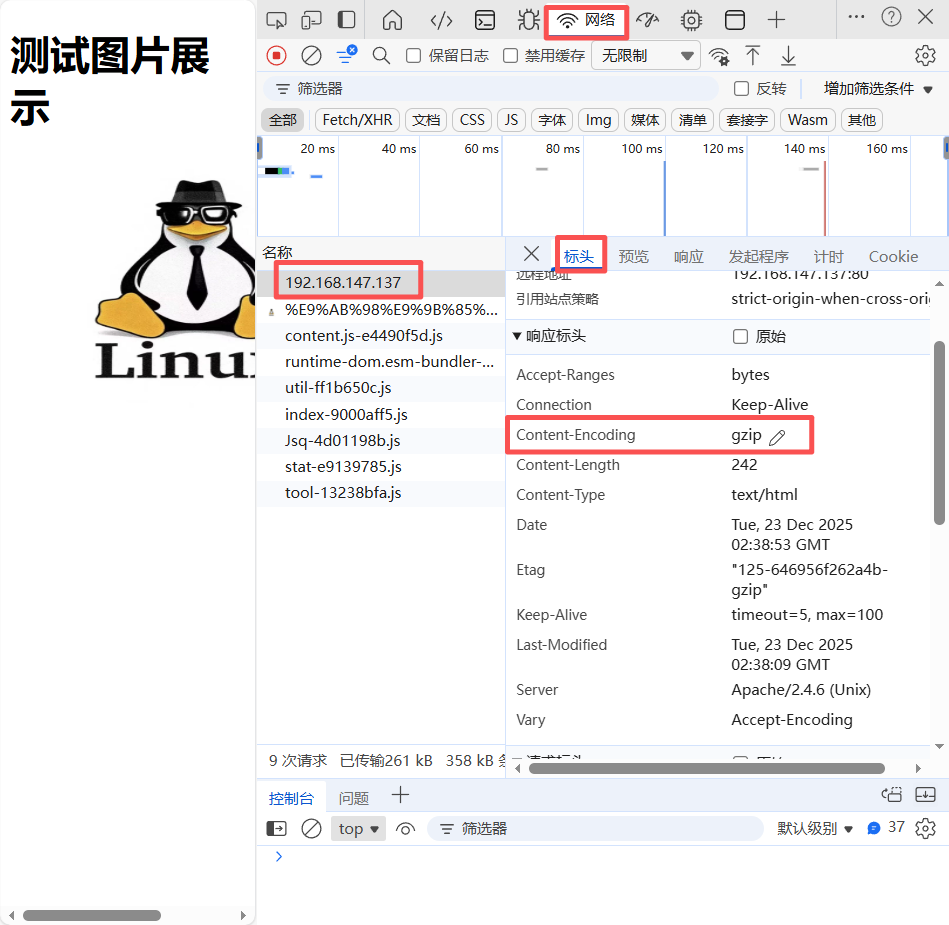Viewport: 949px width, 925px height.
Task: Select the inspect element picker icon
Action: coord(276,20)
